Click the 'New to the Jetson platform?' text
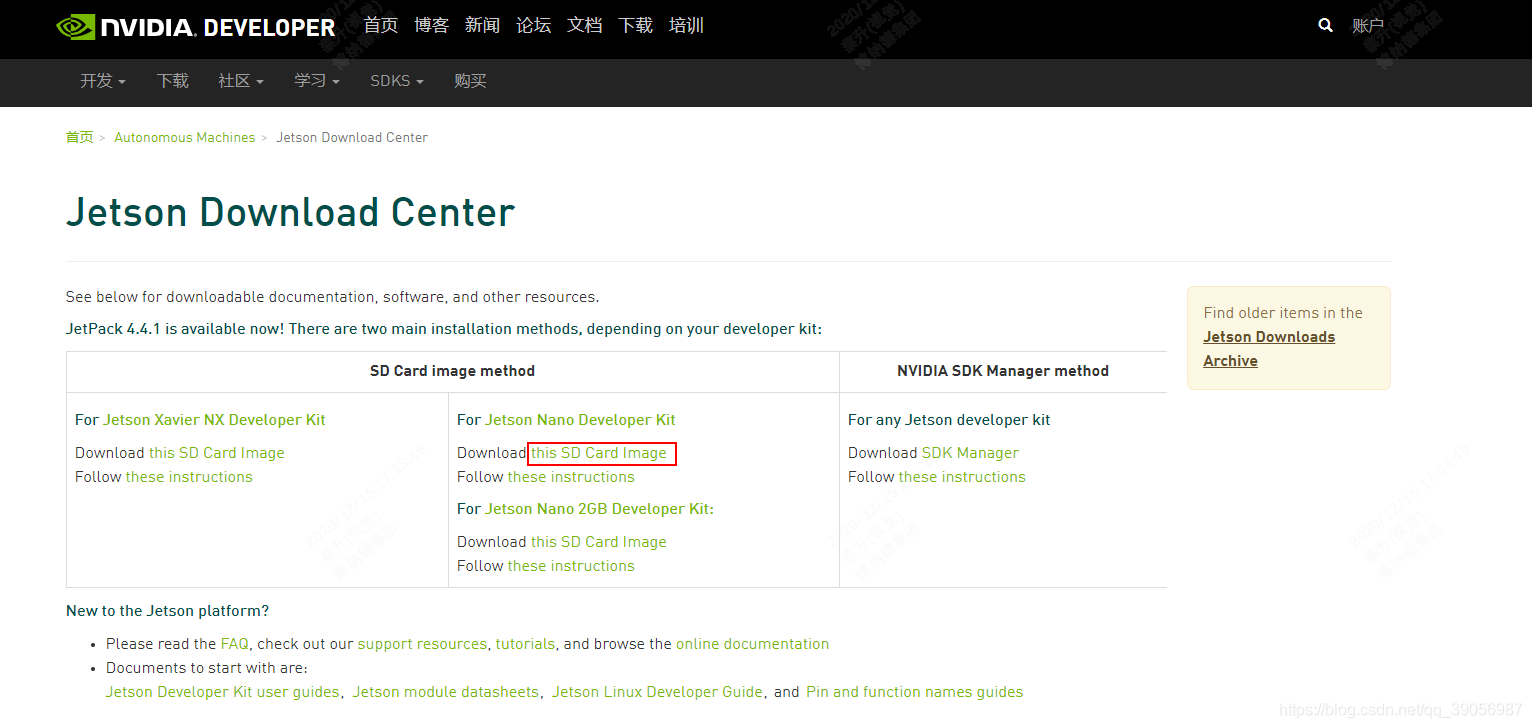Viewport: 1532px width, 728px height. (167, 611)
